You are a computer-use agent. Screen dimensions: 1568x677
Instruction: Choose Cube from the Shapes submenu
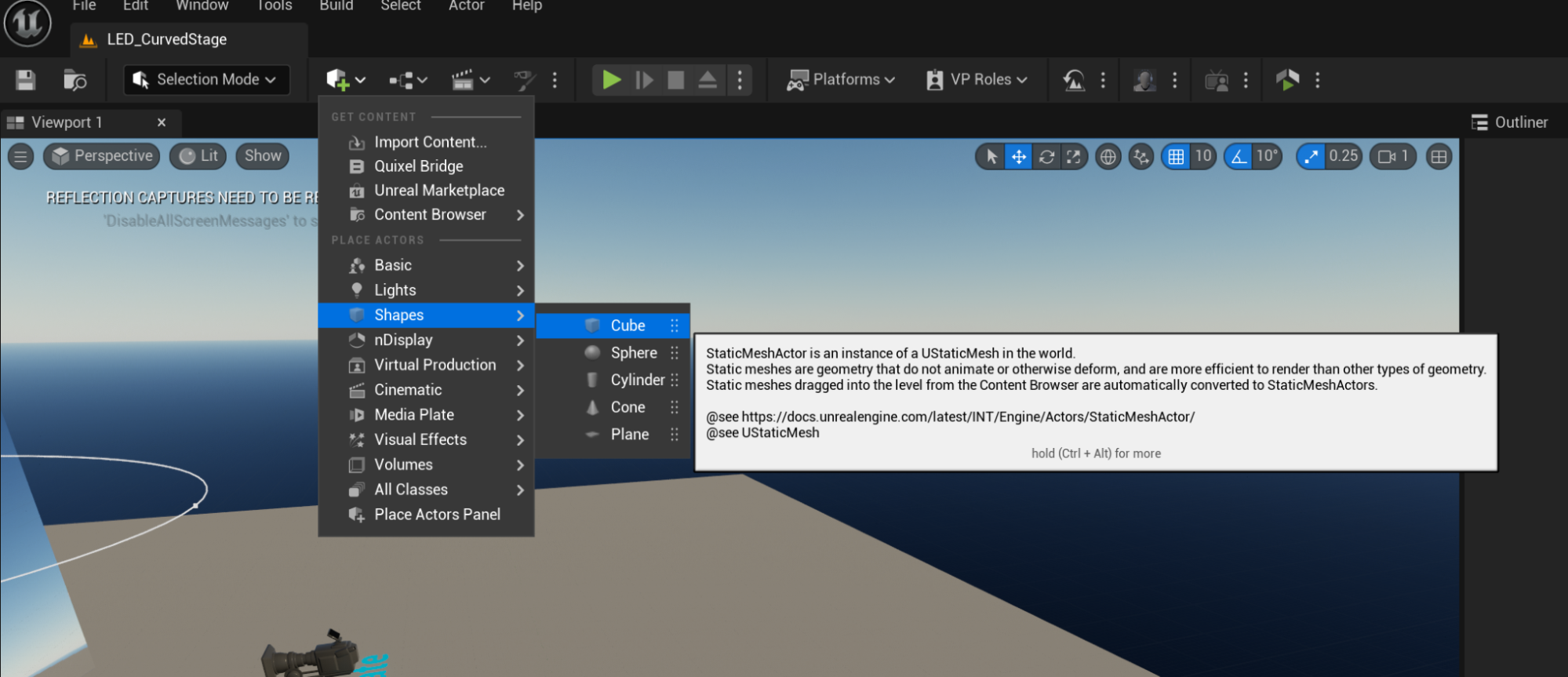click(x=628, y=326)
